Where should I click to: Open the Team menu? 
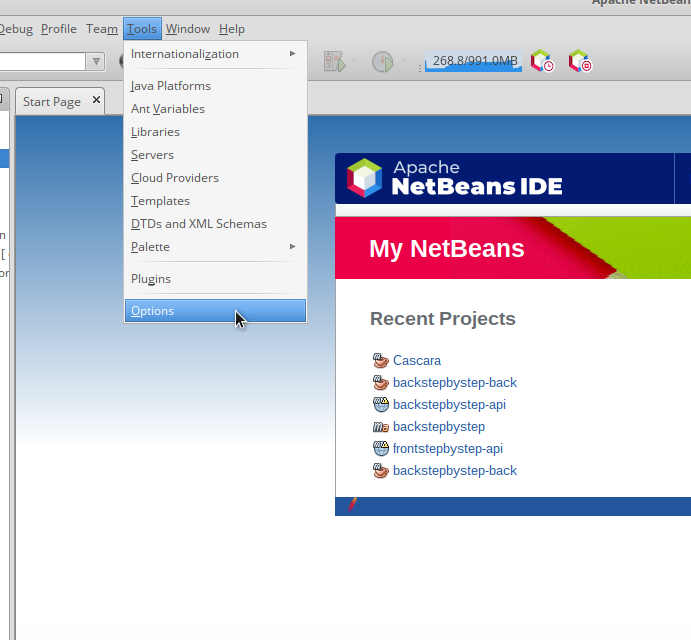(x=102, y=29)
